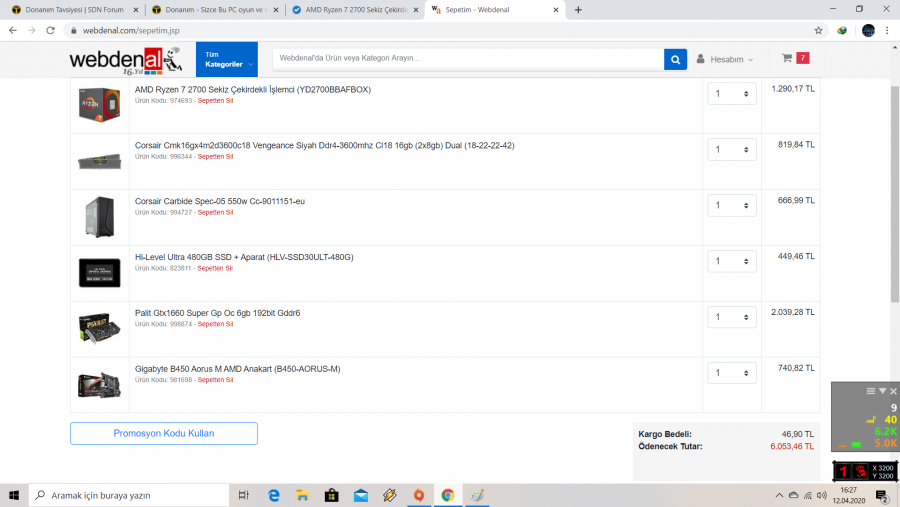Remove Hi-Level Ultra SSD via Sepetten Sil
This screenshot has height=507, width=900.
(x=215, y=268)
